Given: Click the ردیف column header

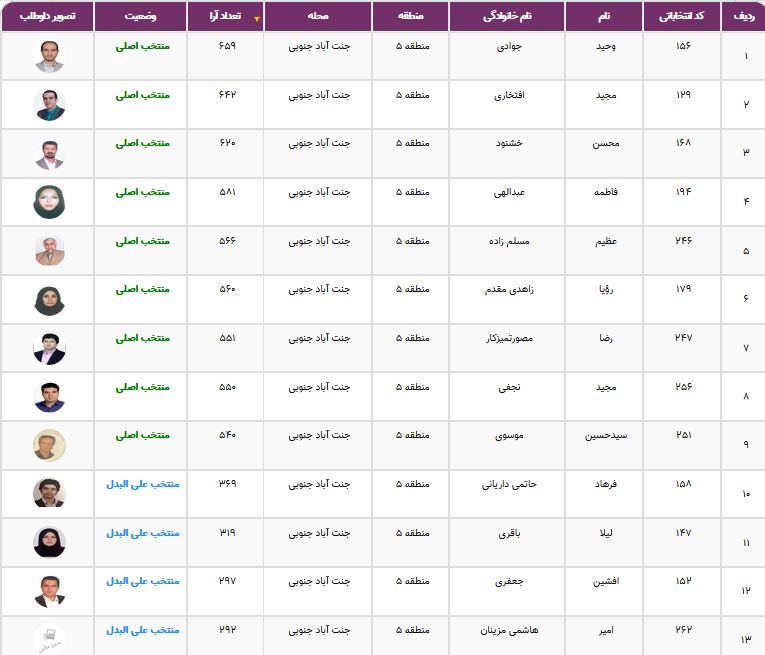Looking at the screenshot, I should point(744,16).
